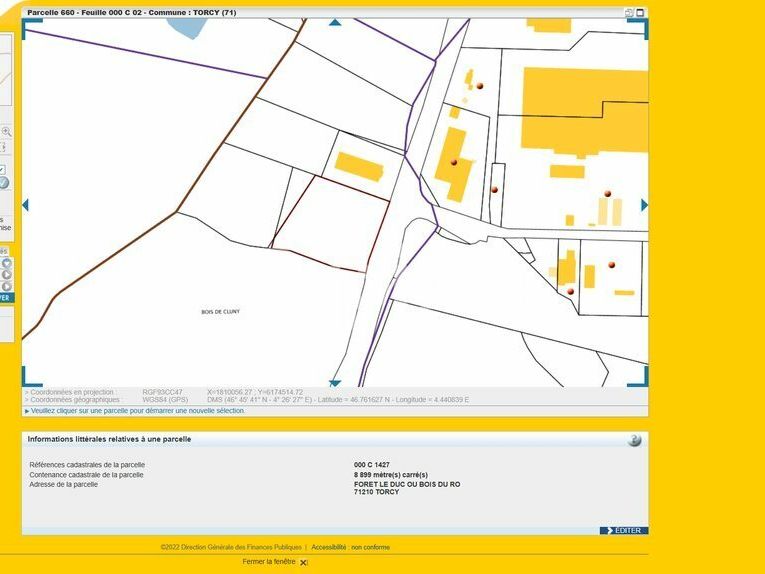Click the Coordonnées en projection label
765x574 pixels.
tap(69, 392)
